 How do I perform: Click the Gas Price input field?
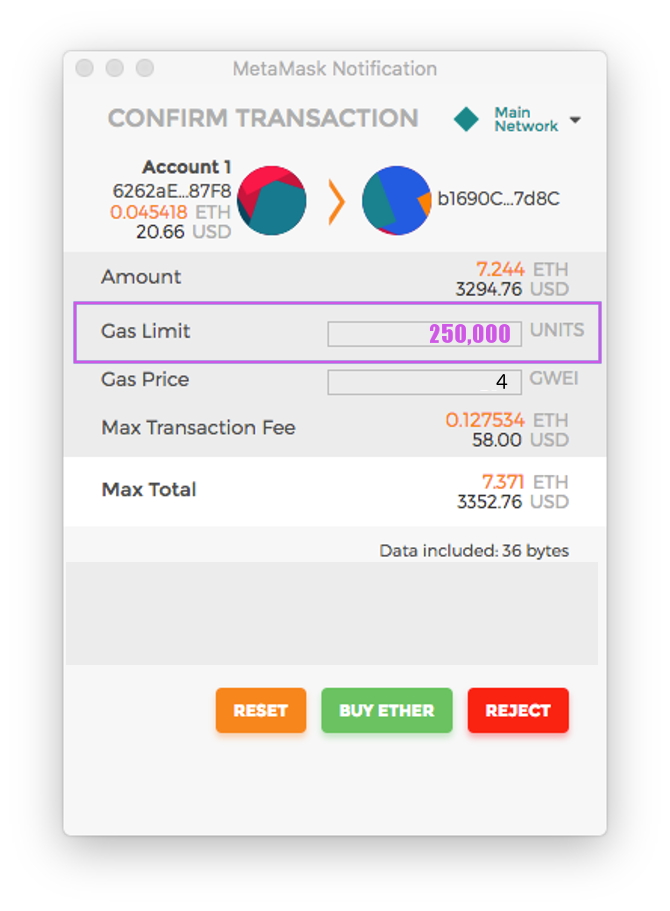[x=424, y=382]
